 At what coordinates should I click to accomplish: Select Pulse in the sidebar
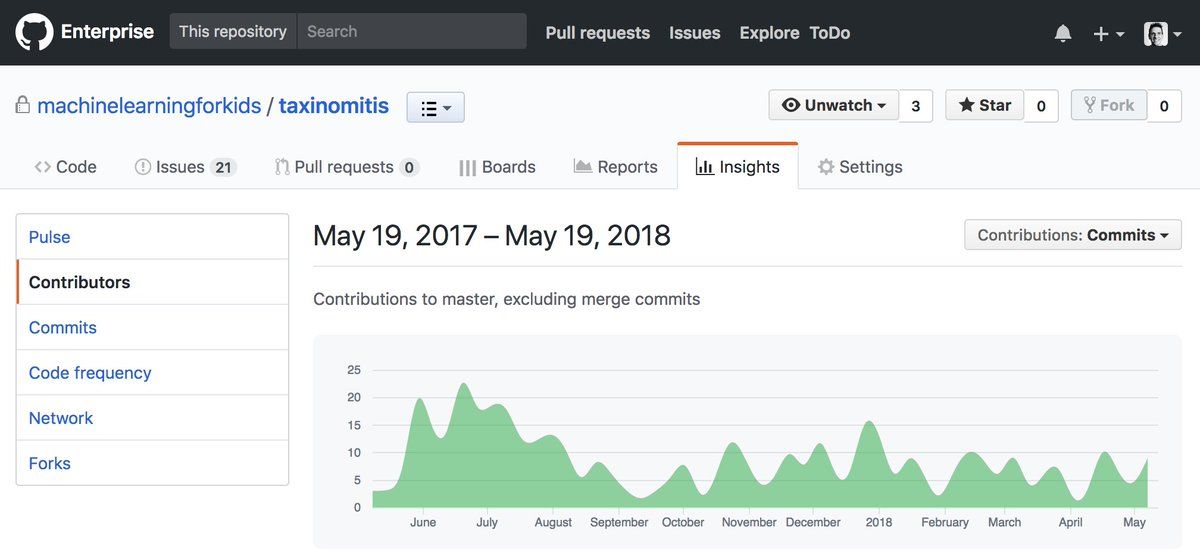pyautogui.click(x=50, y=237)
